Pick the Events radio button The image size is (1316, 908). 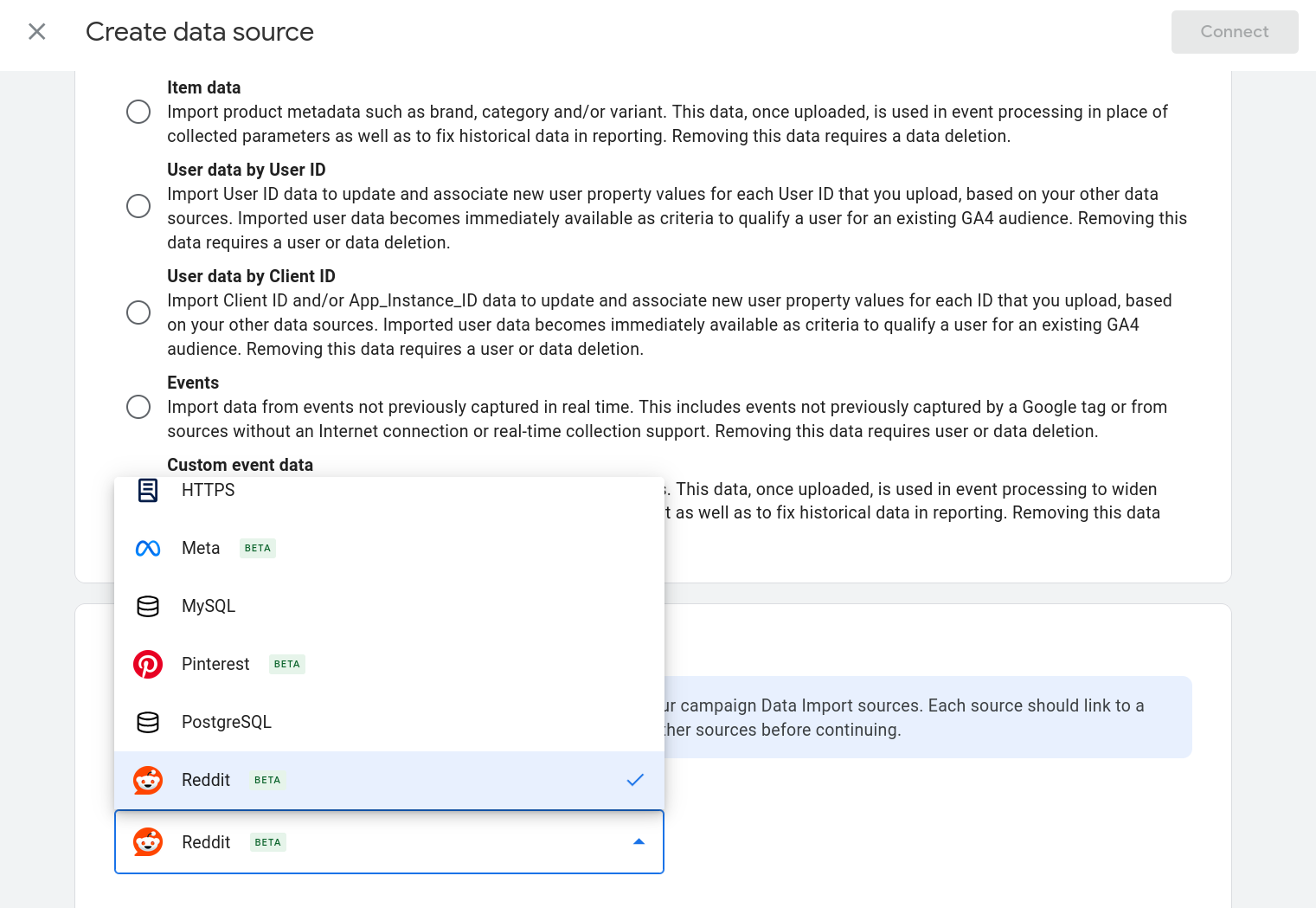click(x=138, y=407)
